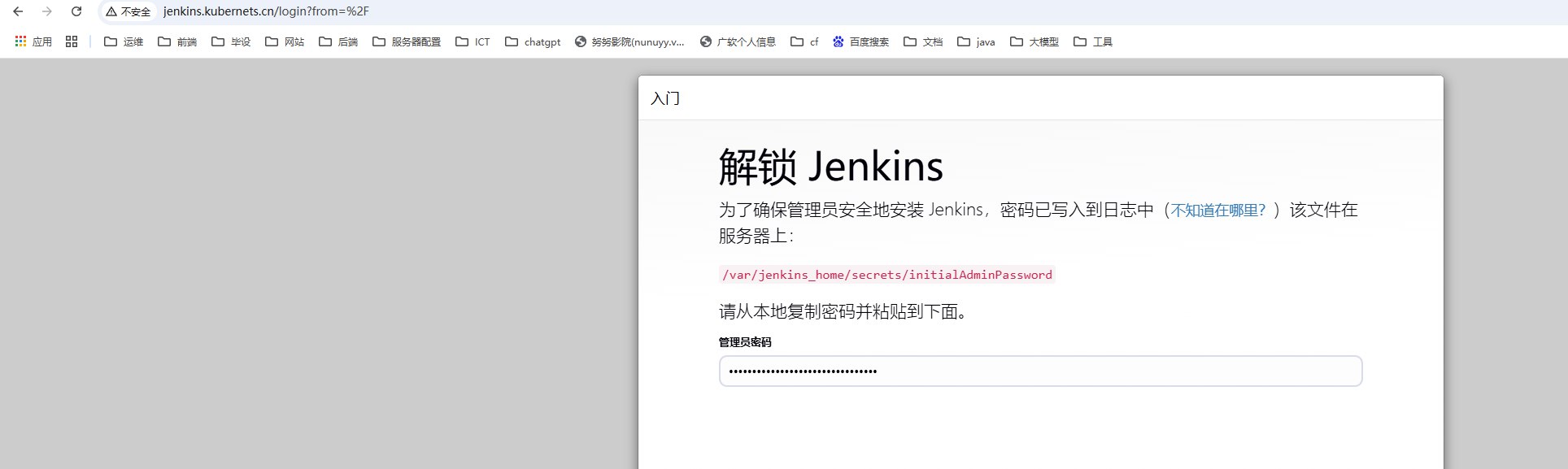The height and width of the screenshot is (469, 1568).
Task: Click the initialAdminPassword file path text
Action: pos(886,275)
